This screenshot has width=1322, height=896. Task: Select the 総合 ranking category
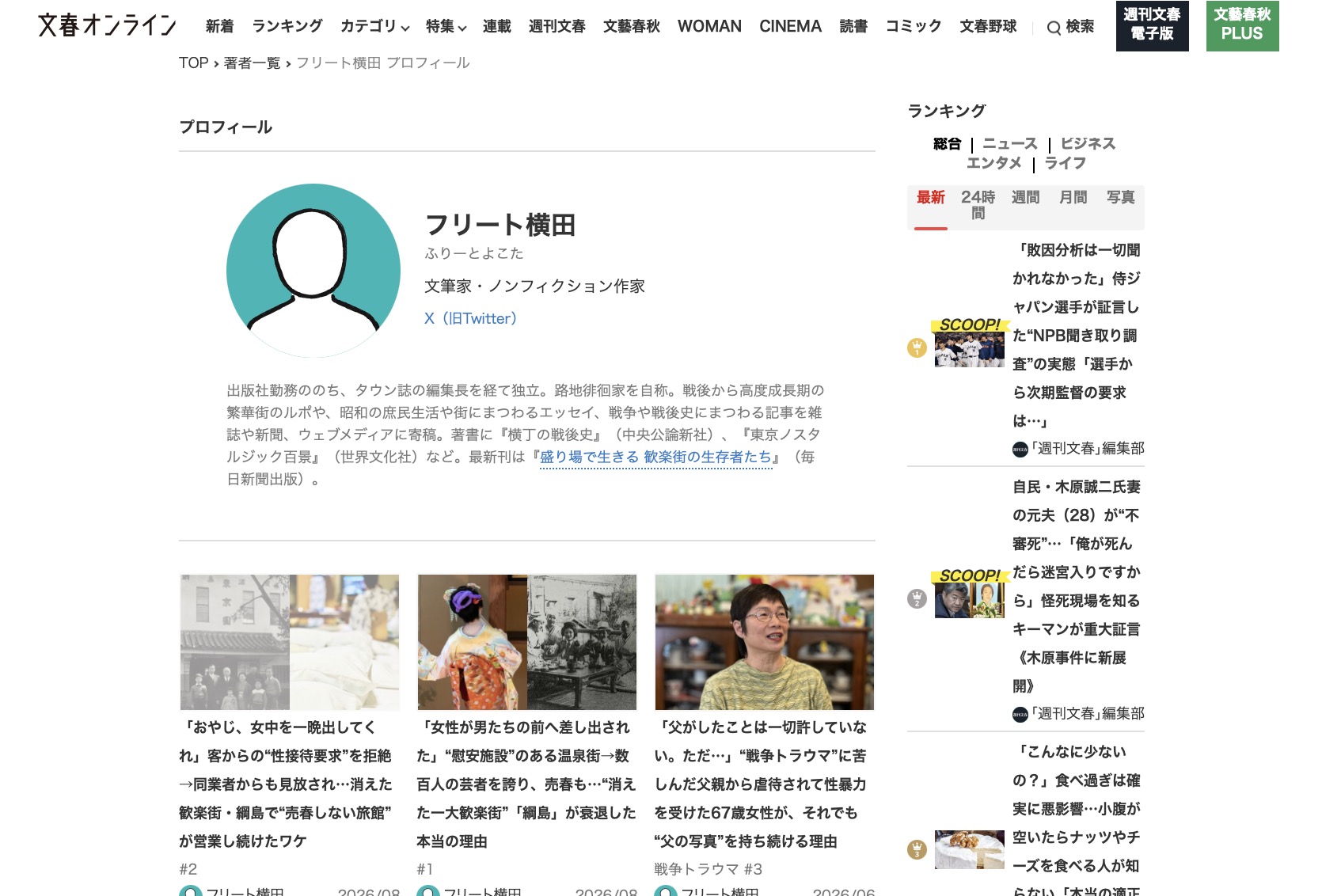pos(947,143)
